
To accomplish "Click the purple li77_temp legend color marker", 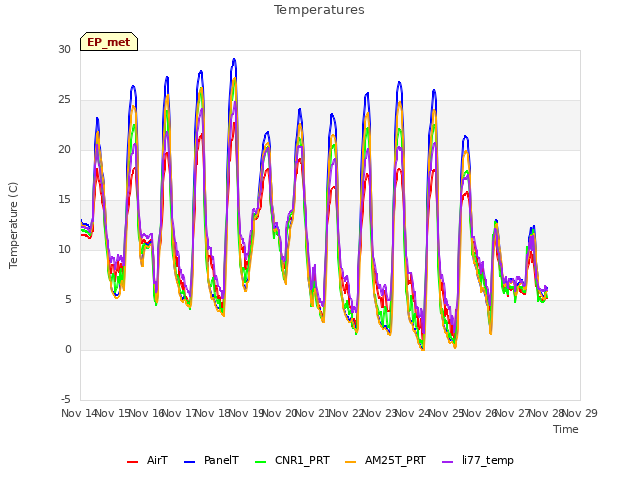I will point(448,462).
